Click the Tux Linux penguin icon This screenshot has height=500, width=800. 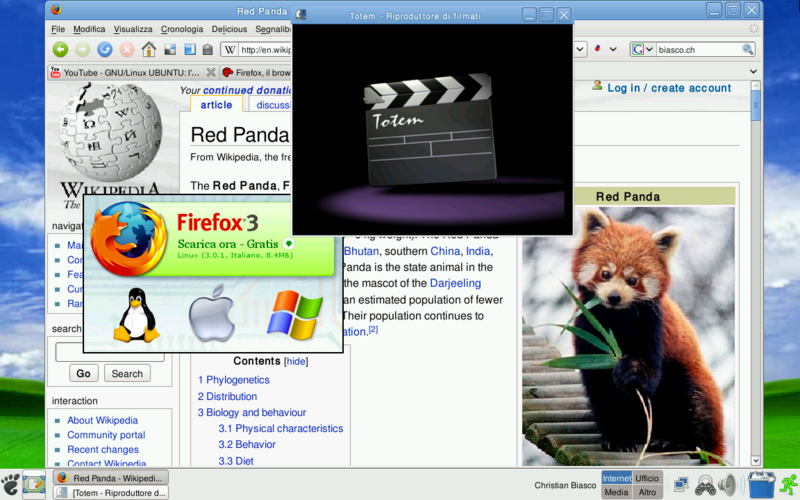[136, 315]
